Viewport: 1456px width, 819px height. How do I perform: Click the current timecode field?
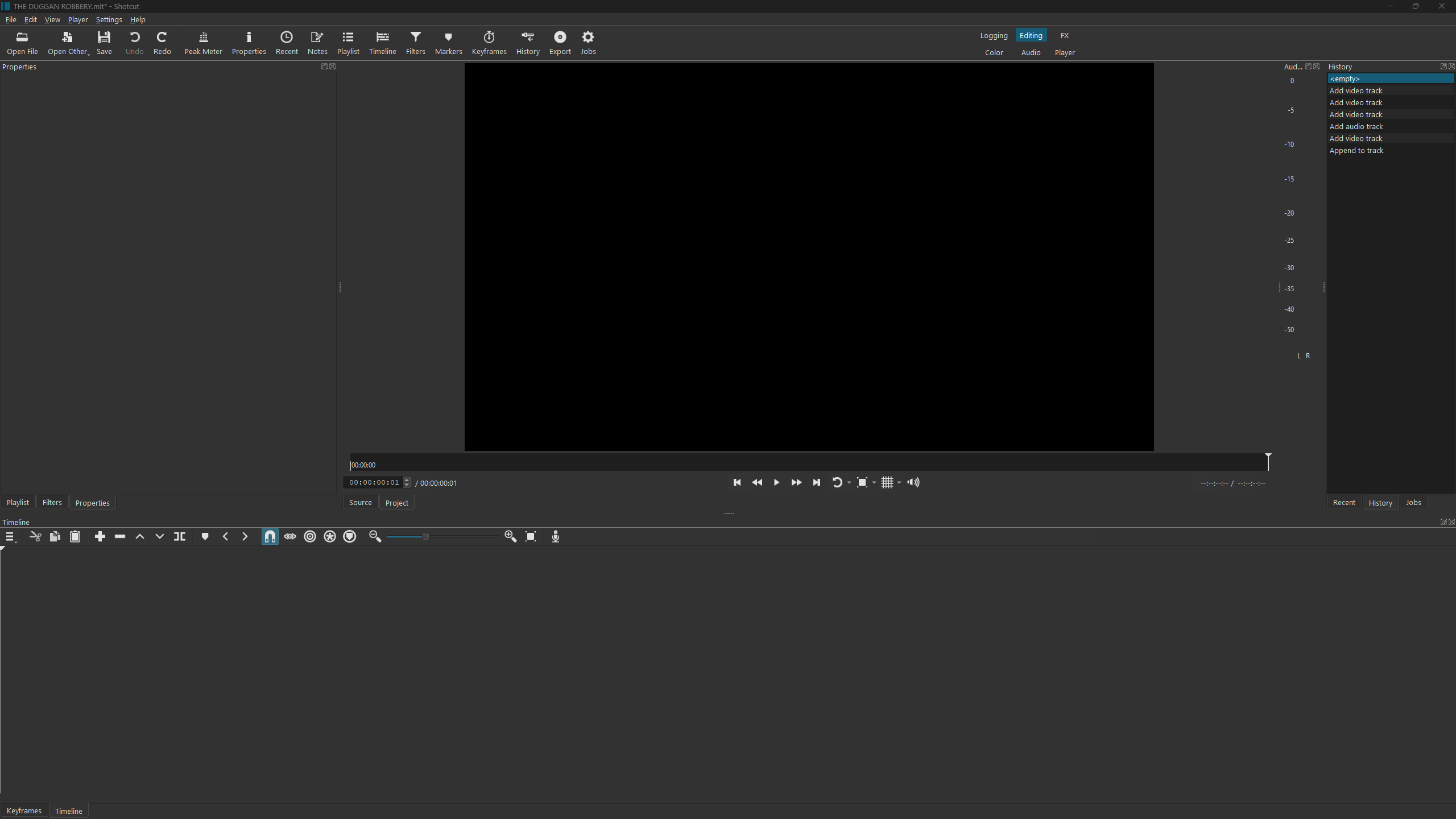click(374, 482)
